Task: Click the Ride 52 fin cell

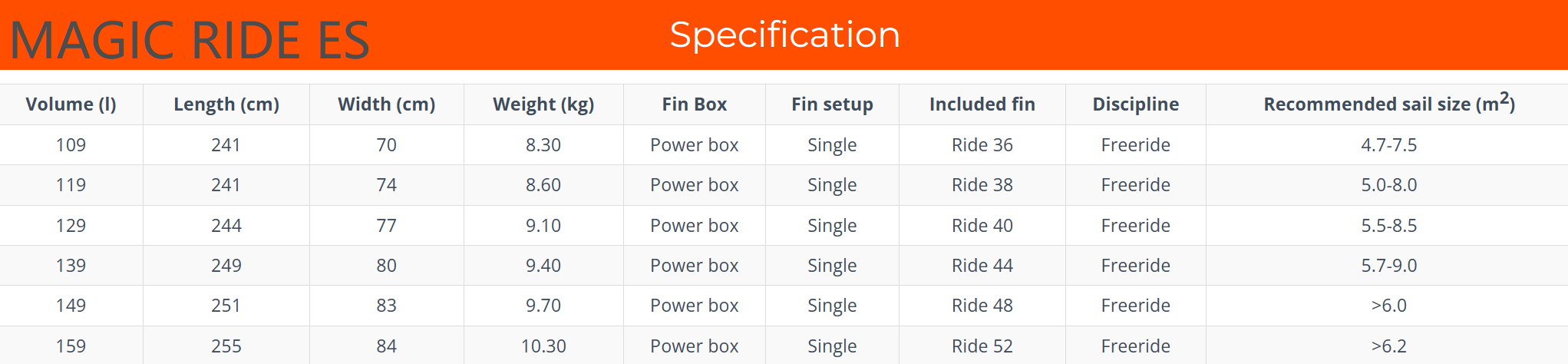Action: (982, 346)
